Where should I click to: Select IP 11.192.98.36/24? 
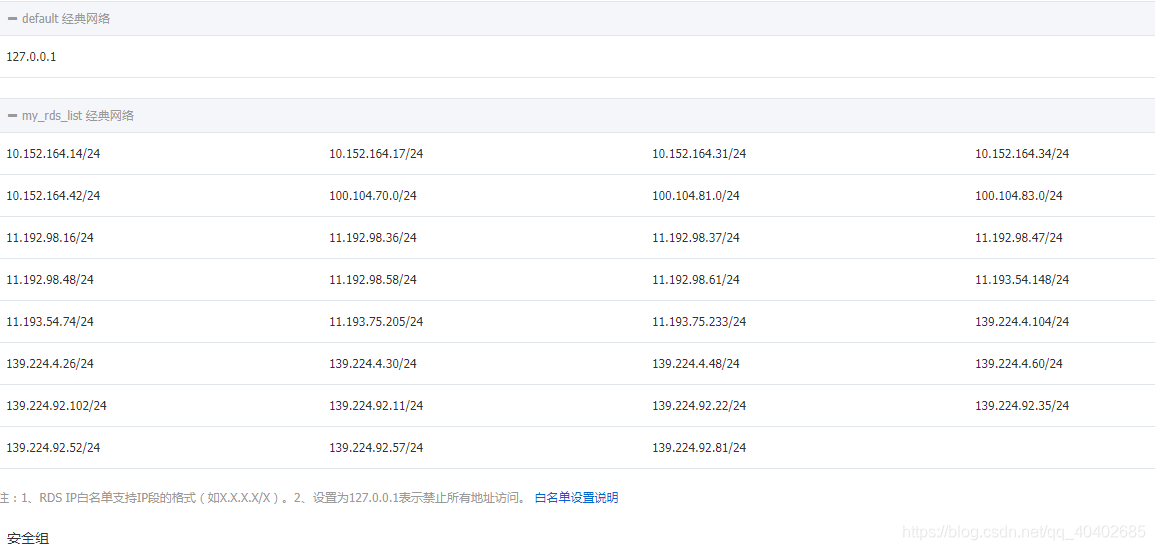click(373, 238)
